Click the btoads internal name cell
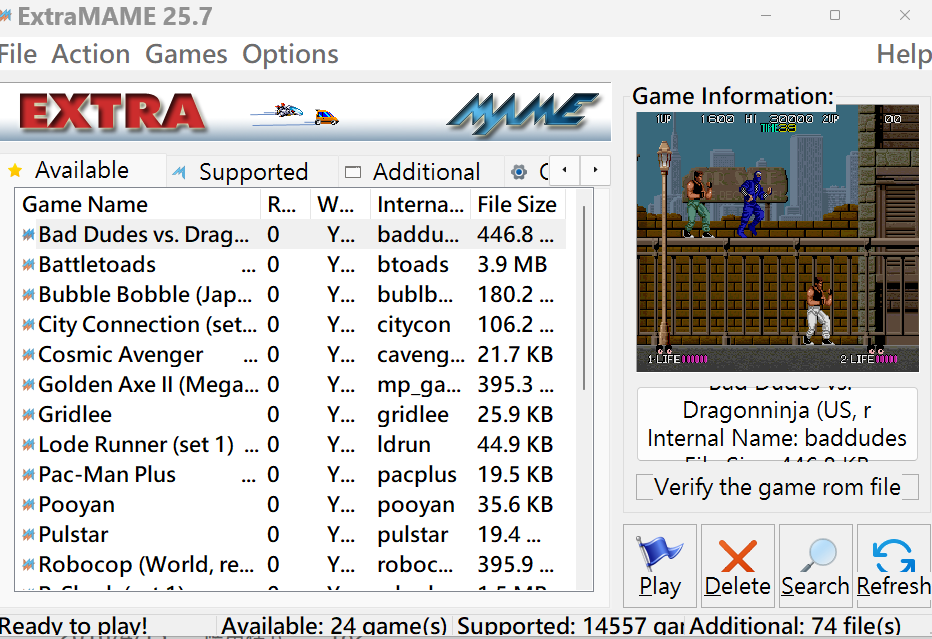 click(x=413, y=265)
